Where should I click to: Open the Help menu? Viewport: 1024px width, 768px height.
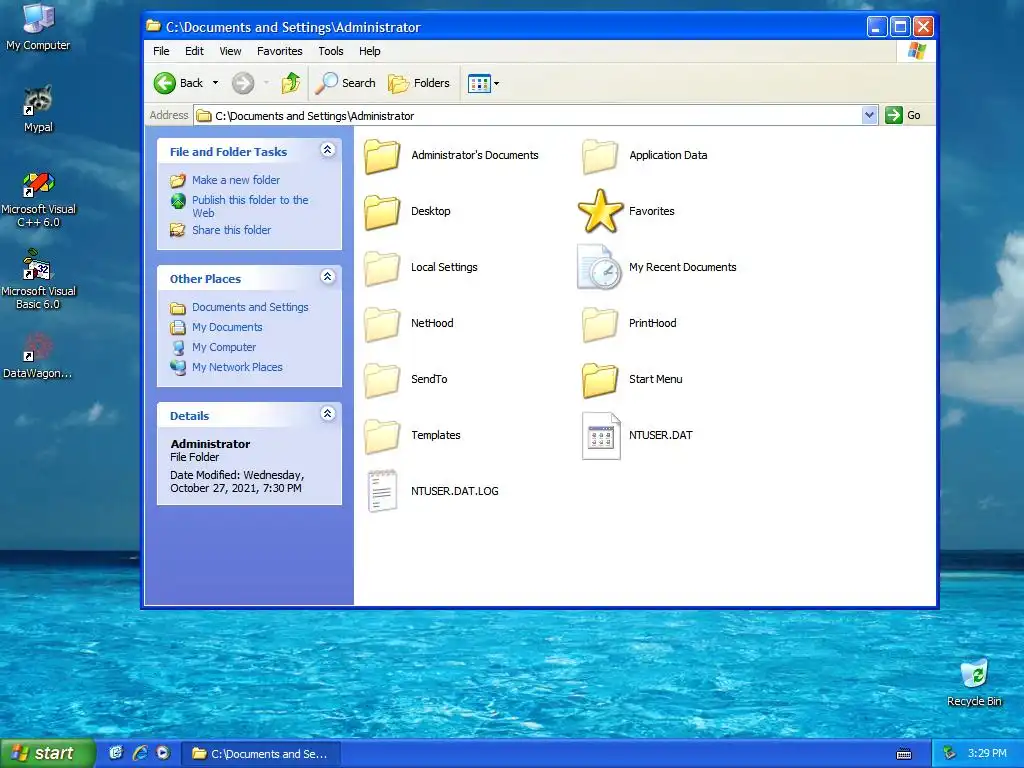point(370,51)
